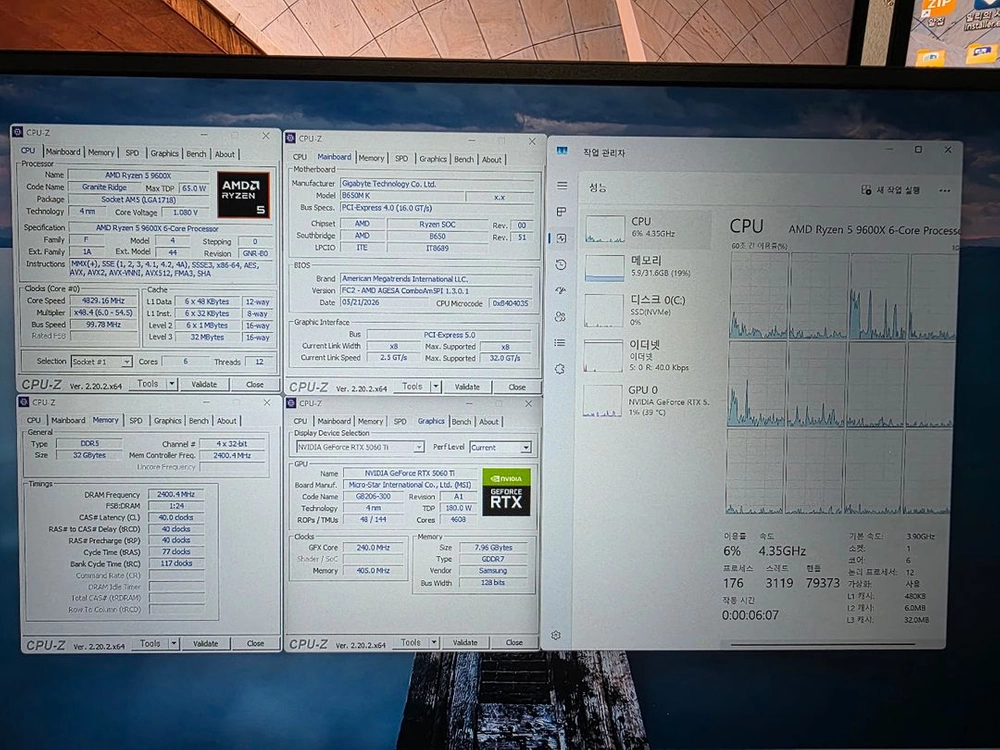Click the CAS# Latency 40.0 clocks value
This screenshot has width=1000, height=750.
(x=176, y=517)
